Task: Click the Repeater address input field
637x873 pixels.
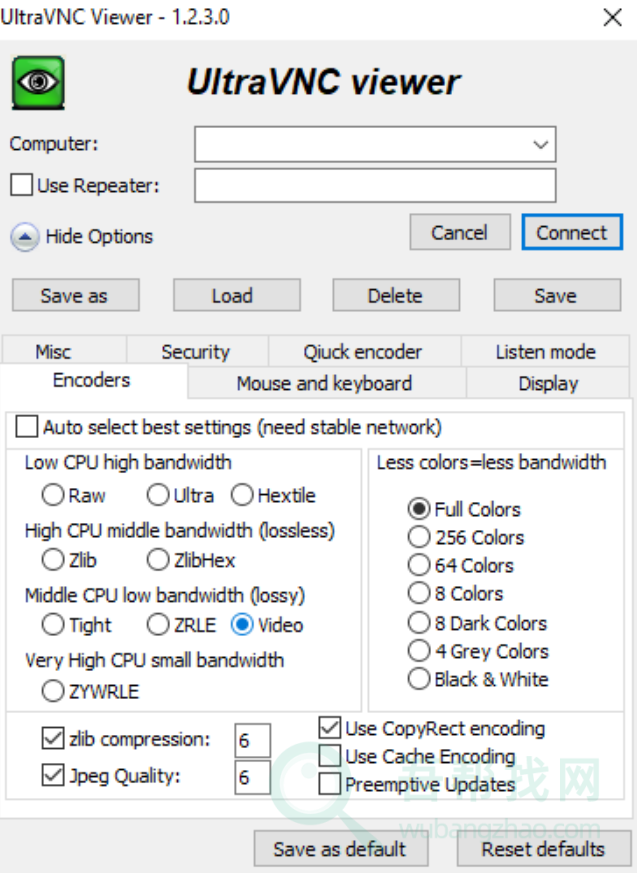Action: (x=374, y=186)
